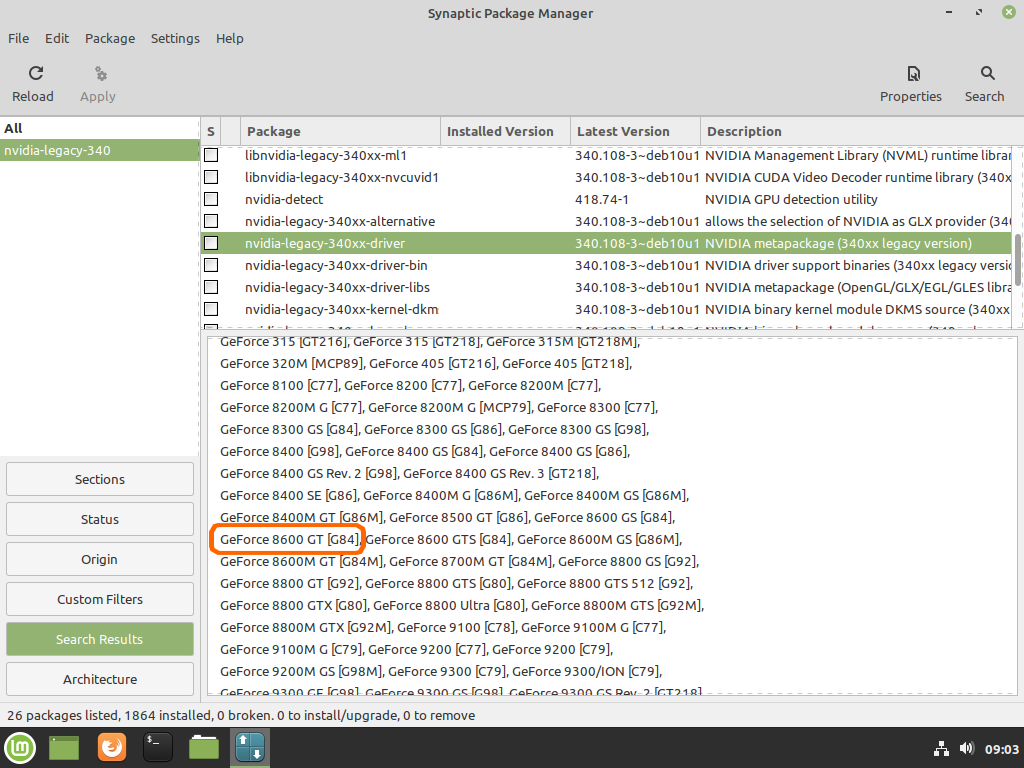The height and width of the screenshot is (768, 1024).
Task: Open the Package menu
Action: click(x=110, y=38)
